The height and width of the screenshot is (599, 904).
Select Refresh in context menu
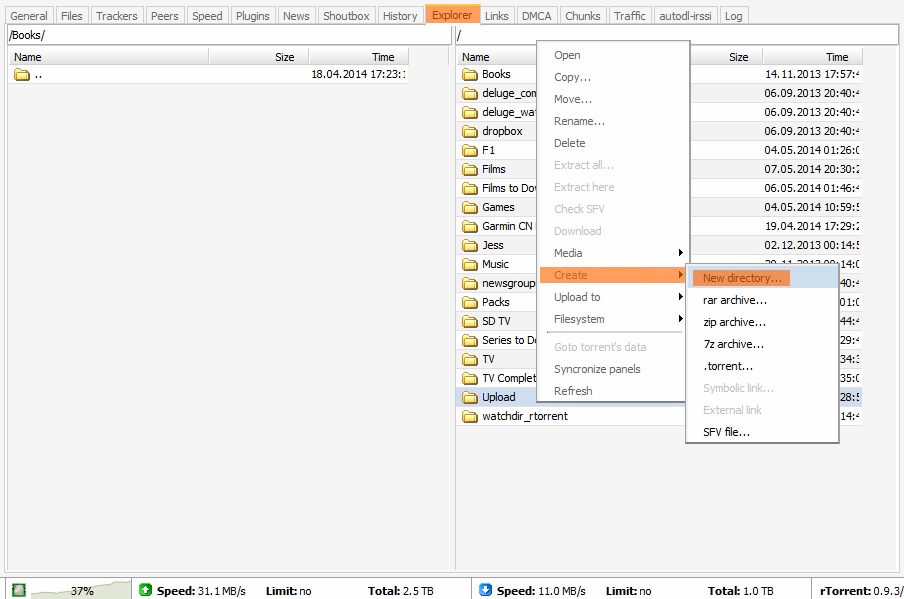click(x=573, y=391)
